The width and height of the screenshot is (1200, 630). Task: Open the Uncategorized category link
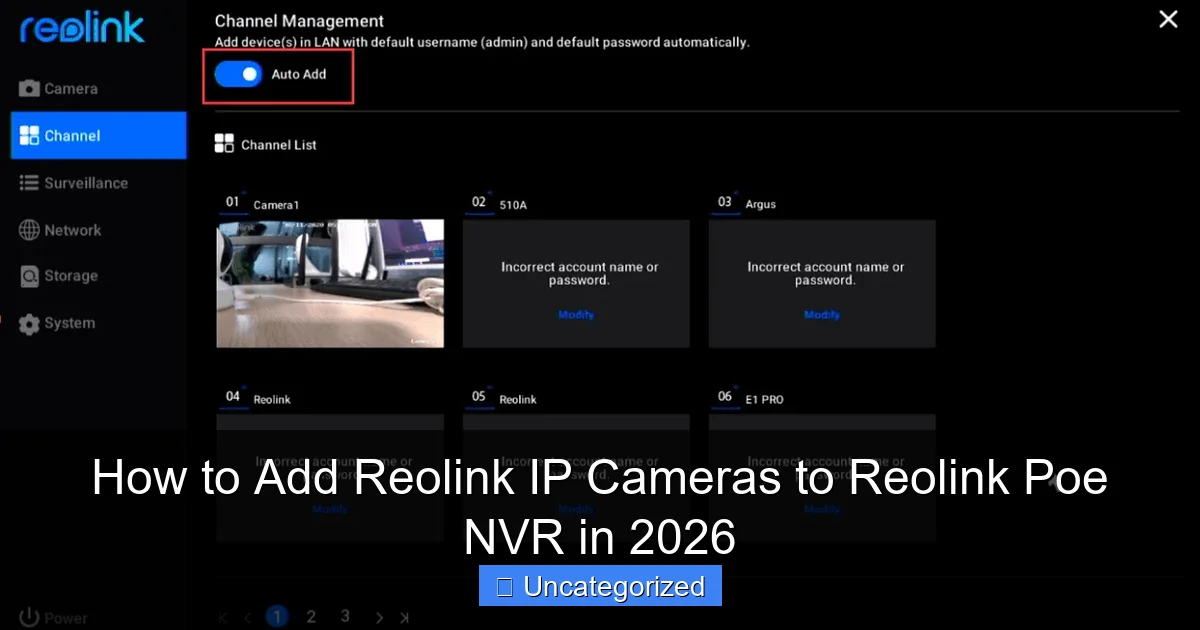click(x=600, y=586)
